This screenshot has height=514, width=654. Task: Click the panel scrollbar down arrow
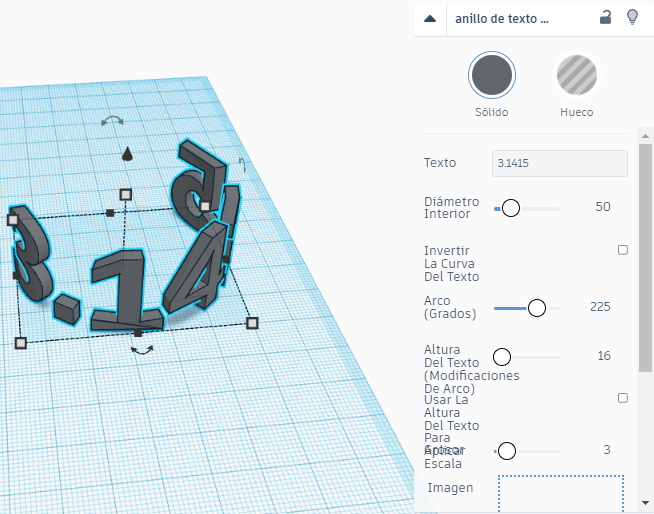pyautogui.click(x=645, y=503)
